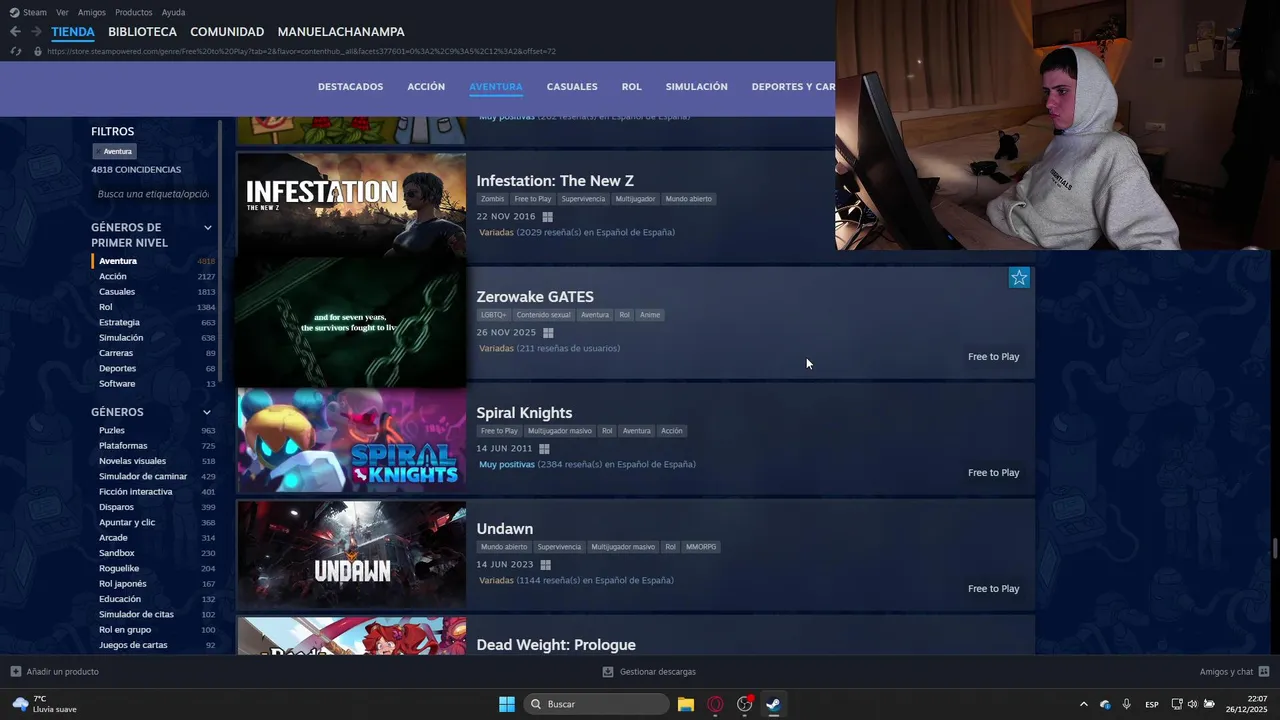Open the DESTACADOS genre tab
Screen dimensions: 1280x720
coord(350,87)
